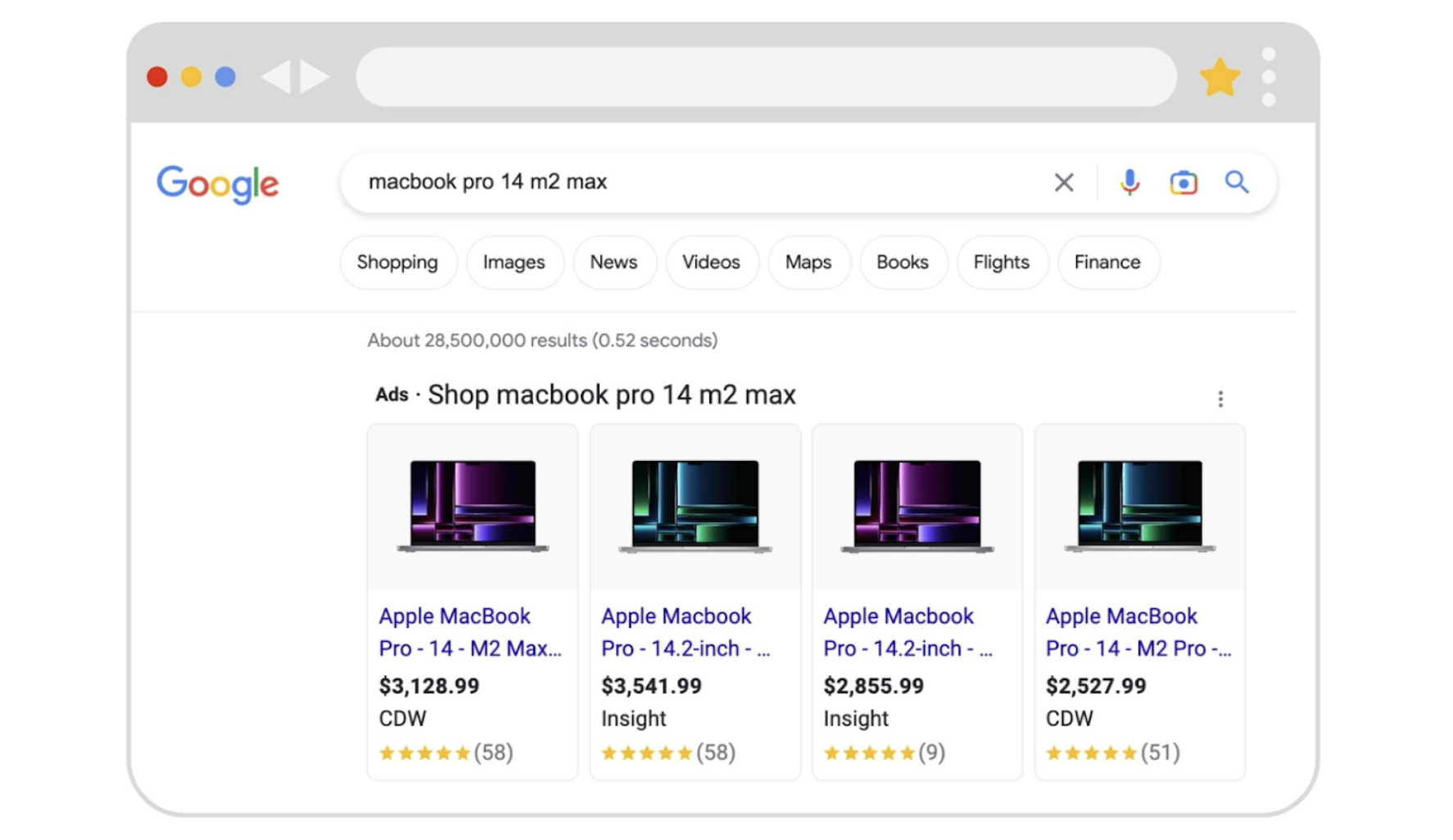1453x840 pixels.
Task: Click the star rating with (9) reviews
Action: coord(885,752)
